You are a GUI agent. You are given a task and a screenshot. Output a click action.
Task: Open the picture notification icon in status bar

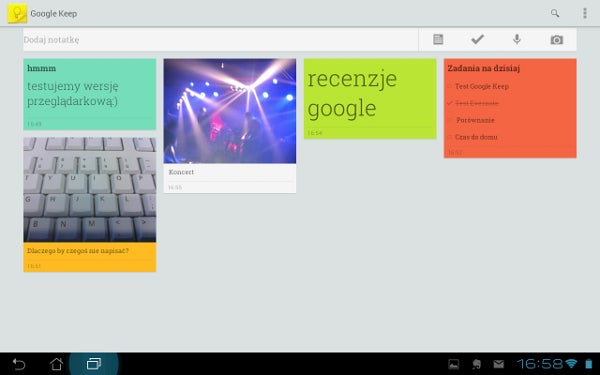click(453, 364)
